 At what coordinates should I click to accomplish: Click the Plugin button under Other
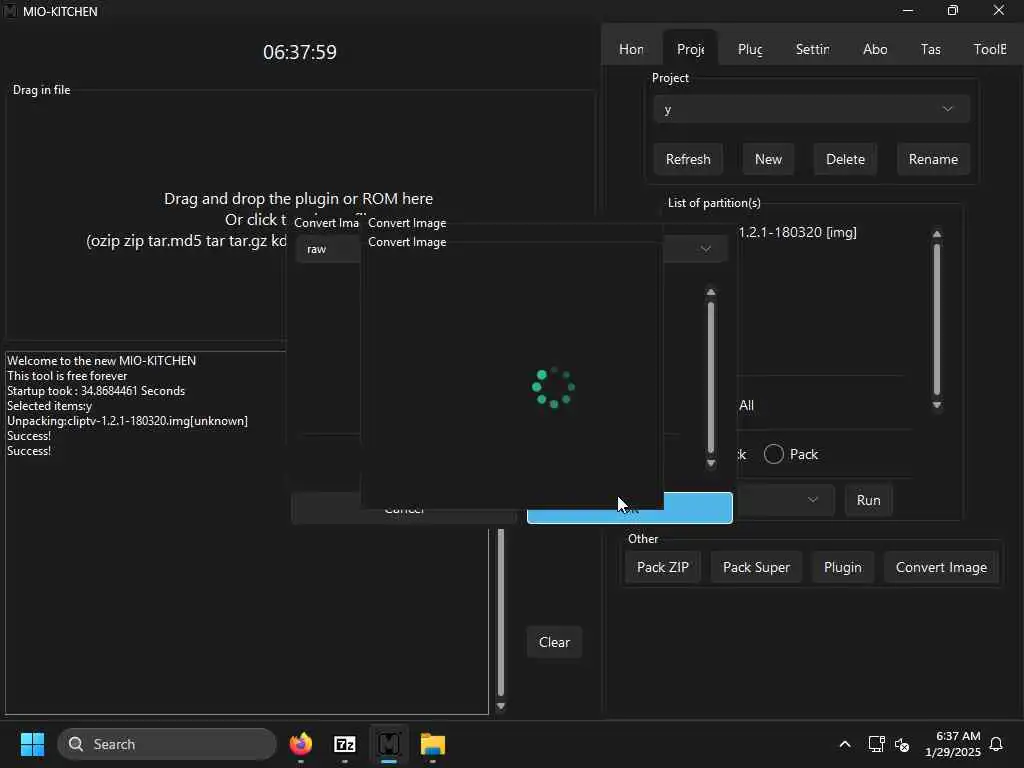(842, 567)
